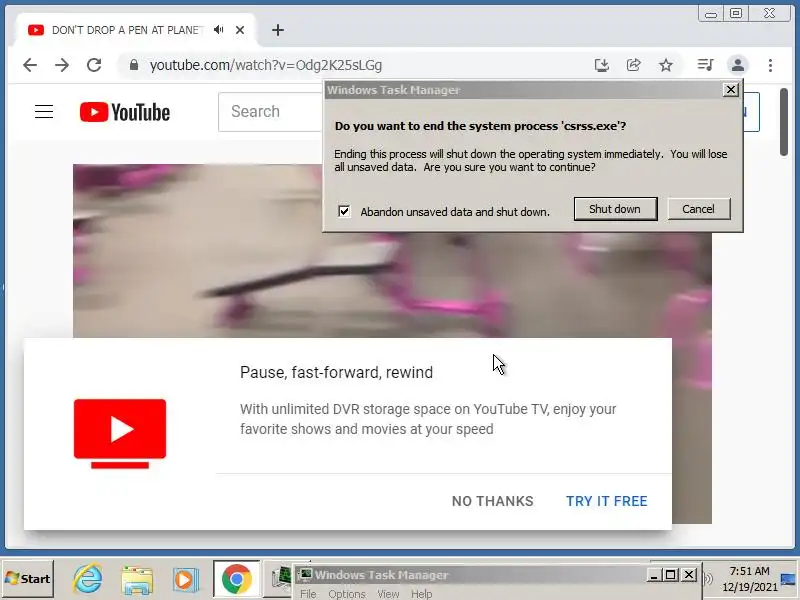This screenshot has height=600, width=800.
Task: Open Options menu in Task Manager window
Action: [x=346, y=594]
